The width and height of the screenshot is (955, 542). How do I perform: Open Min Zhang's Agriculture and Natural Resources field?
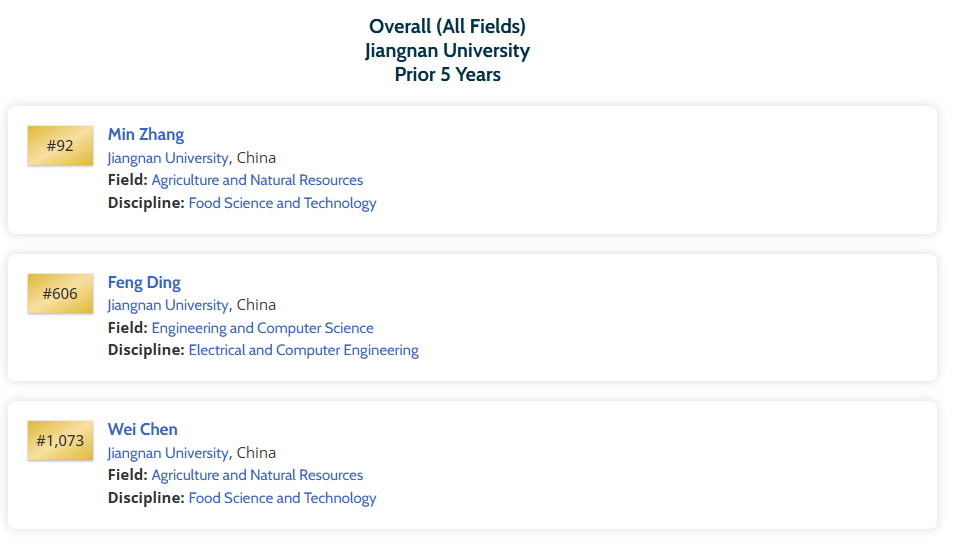(x=257, y=180)
